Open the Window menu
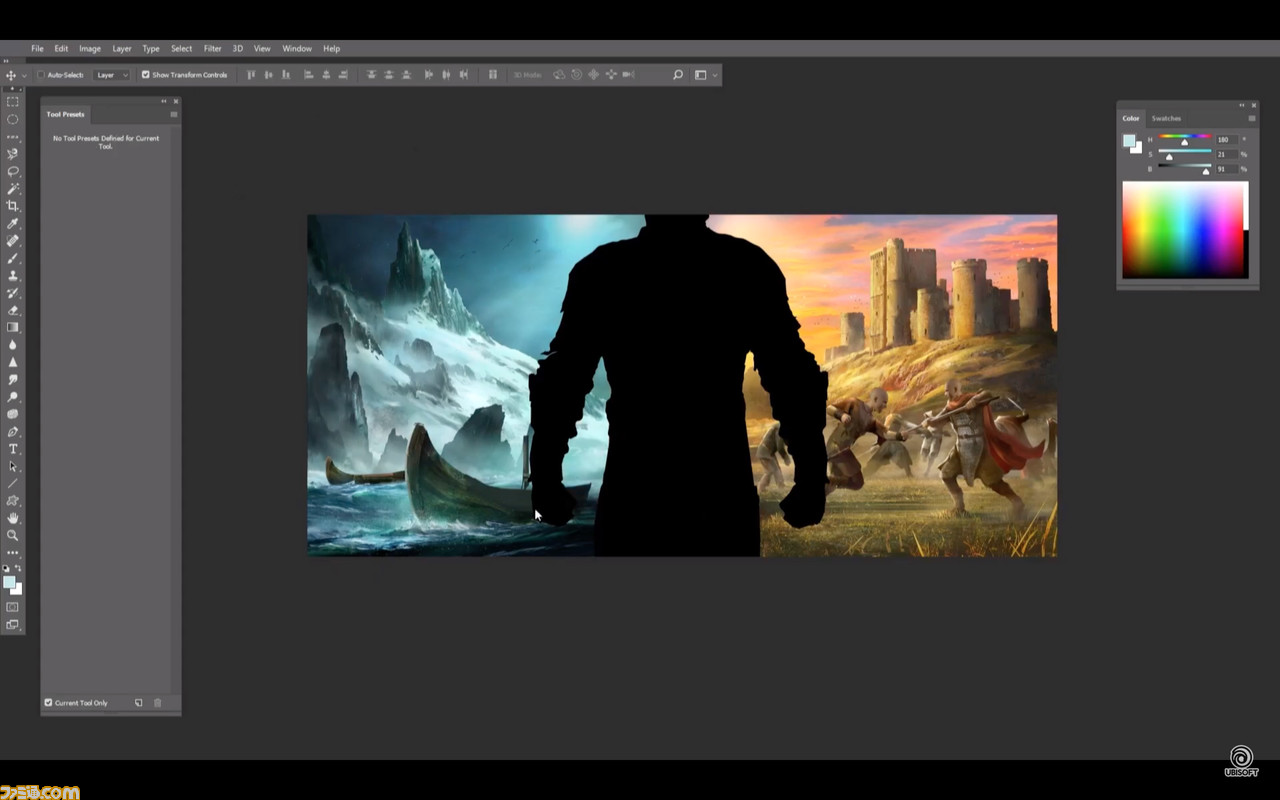This screenshot has width=1280, height=800. [297, 48]
